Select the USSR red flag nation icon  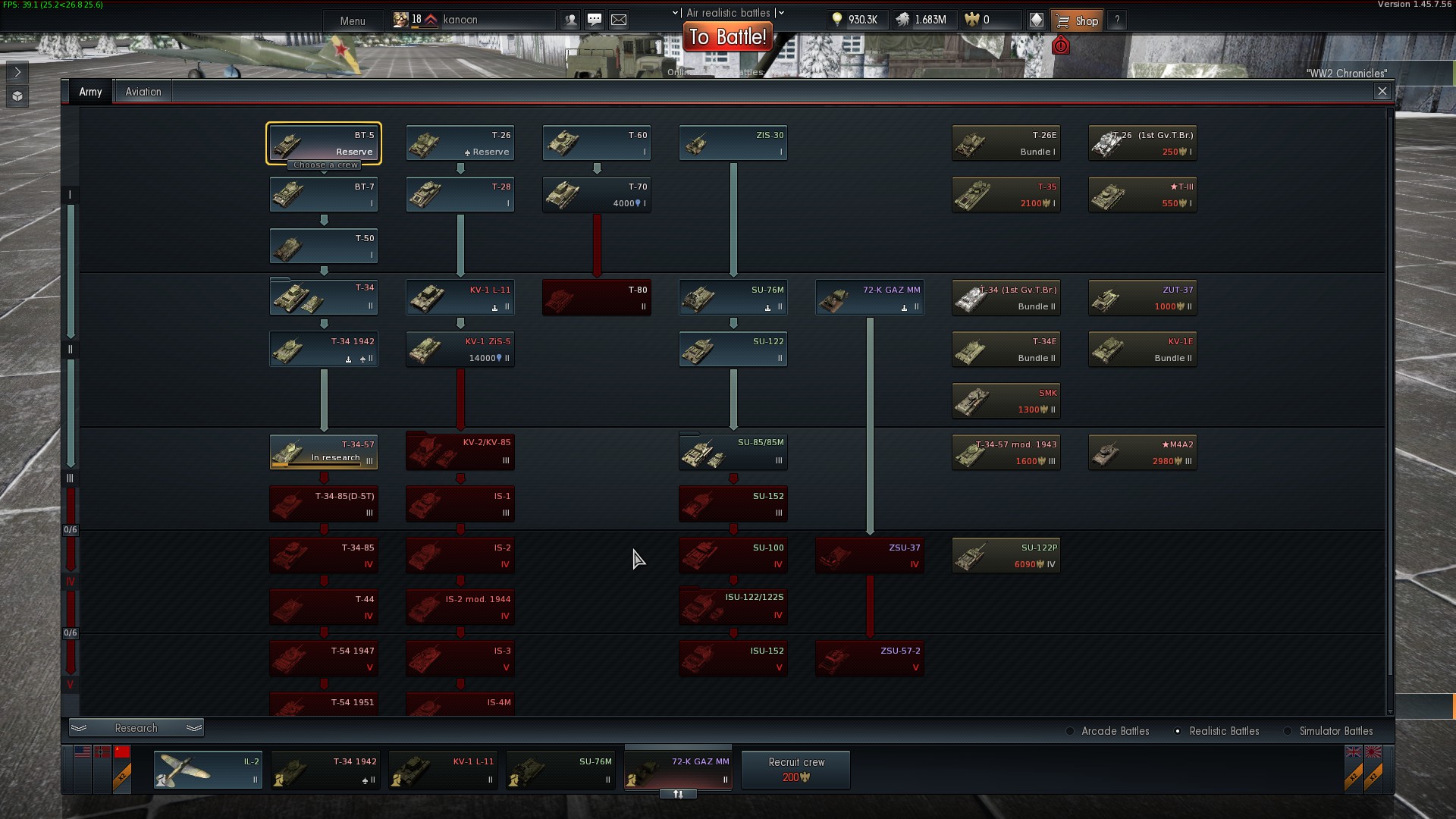tap(122, 752)
